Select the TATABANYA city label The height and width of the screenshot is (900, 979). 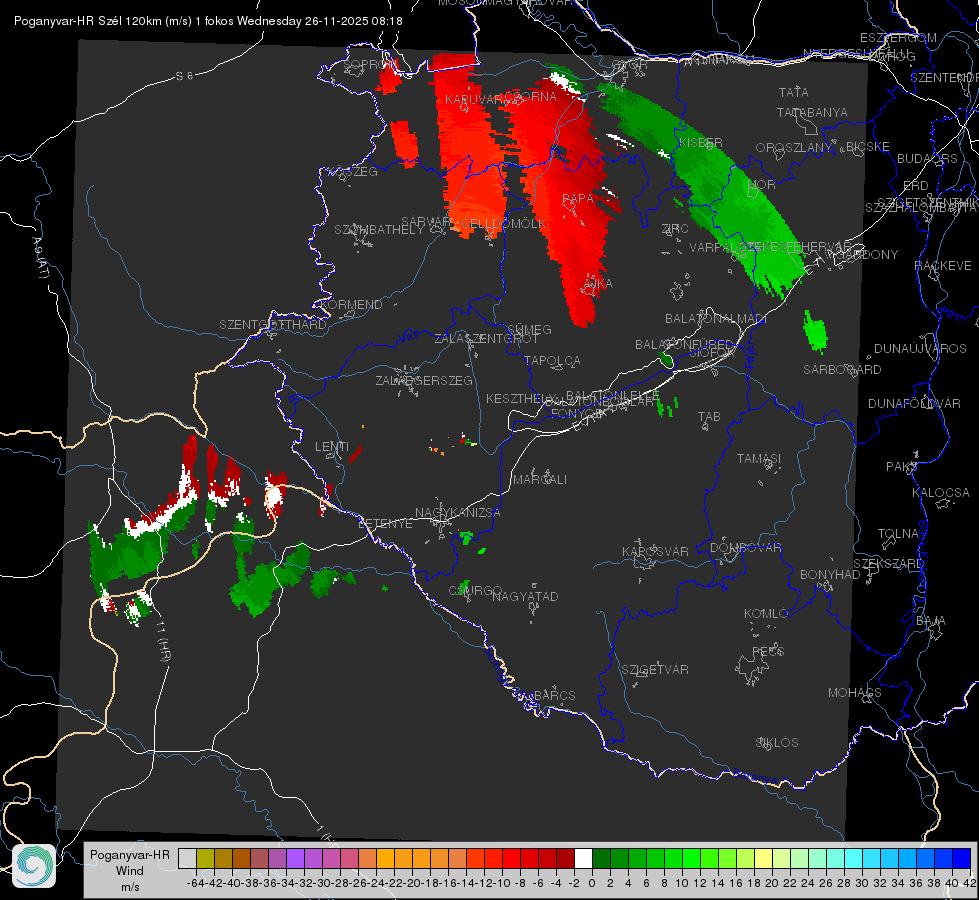812,112
